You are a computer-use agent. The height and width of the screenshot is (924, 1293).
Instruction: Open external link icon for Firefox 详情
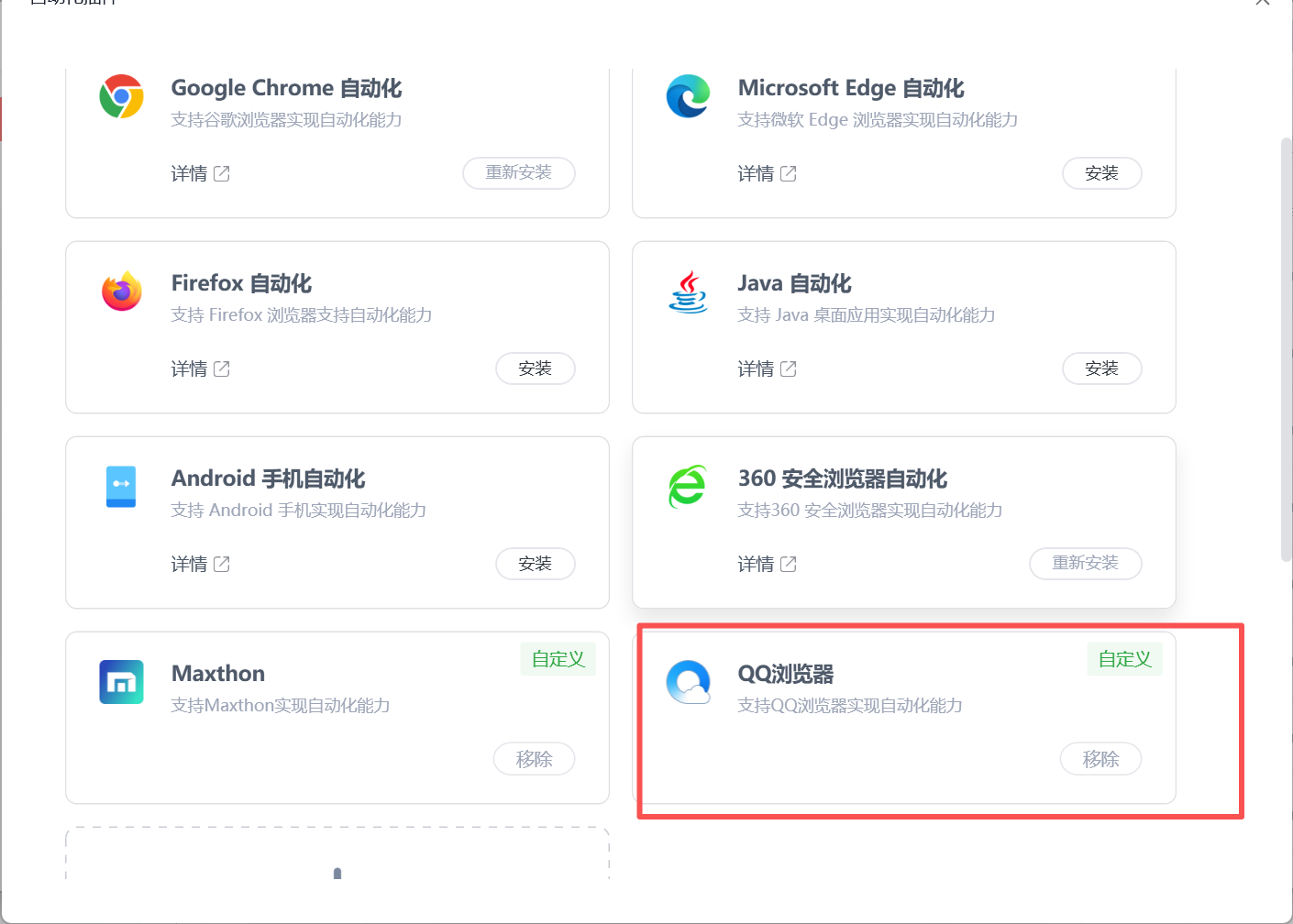click(222, 368)
